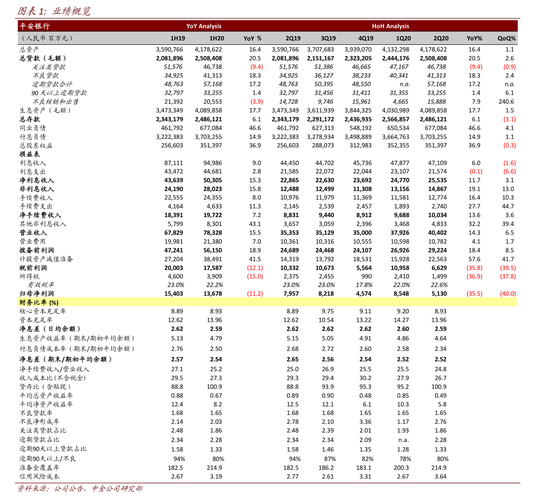Select the '总存款' row label
Viewport: 535px width, 500px height.
pyautogui.click(x=29, y=119)
